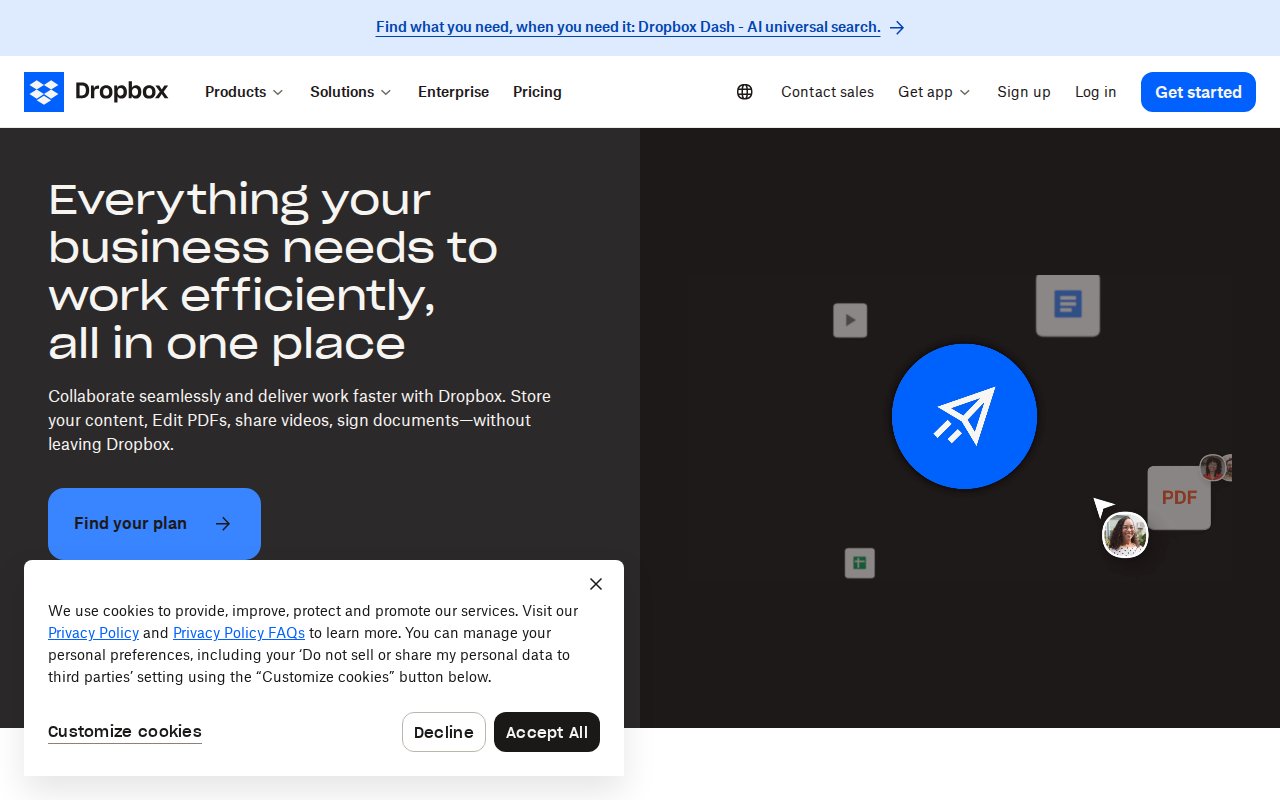Viewport: 1280px width, 800px height.
Task: Click the woman's avatar near the cursor
Action: pos(1125,535)
